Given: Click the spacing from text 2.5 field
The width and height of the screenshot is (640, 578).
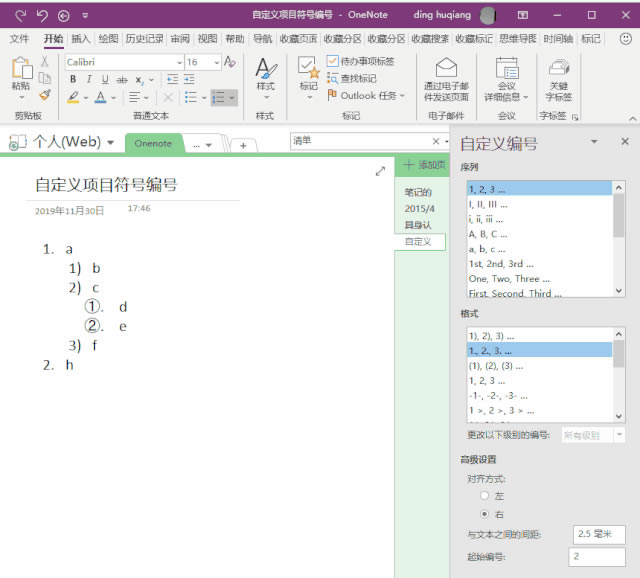Looking at the screenshot, I should (x=599, y=534).
